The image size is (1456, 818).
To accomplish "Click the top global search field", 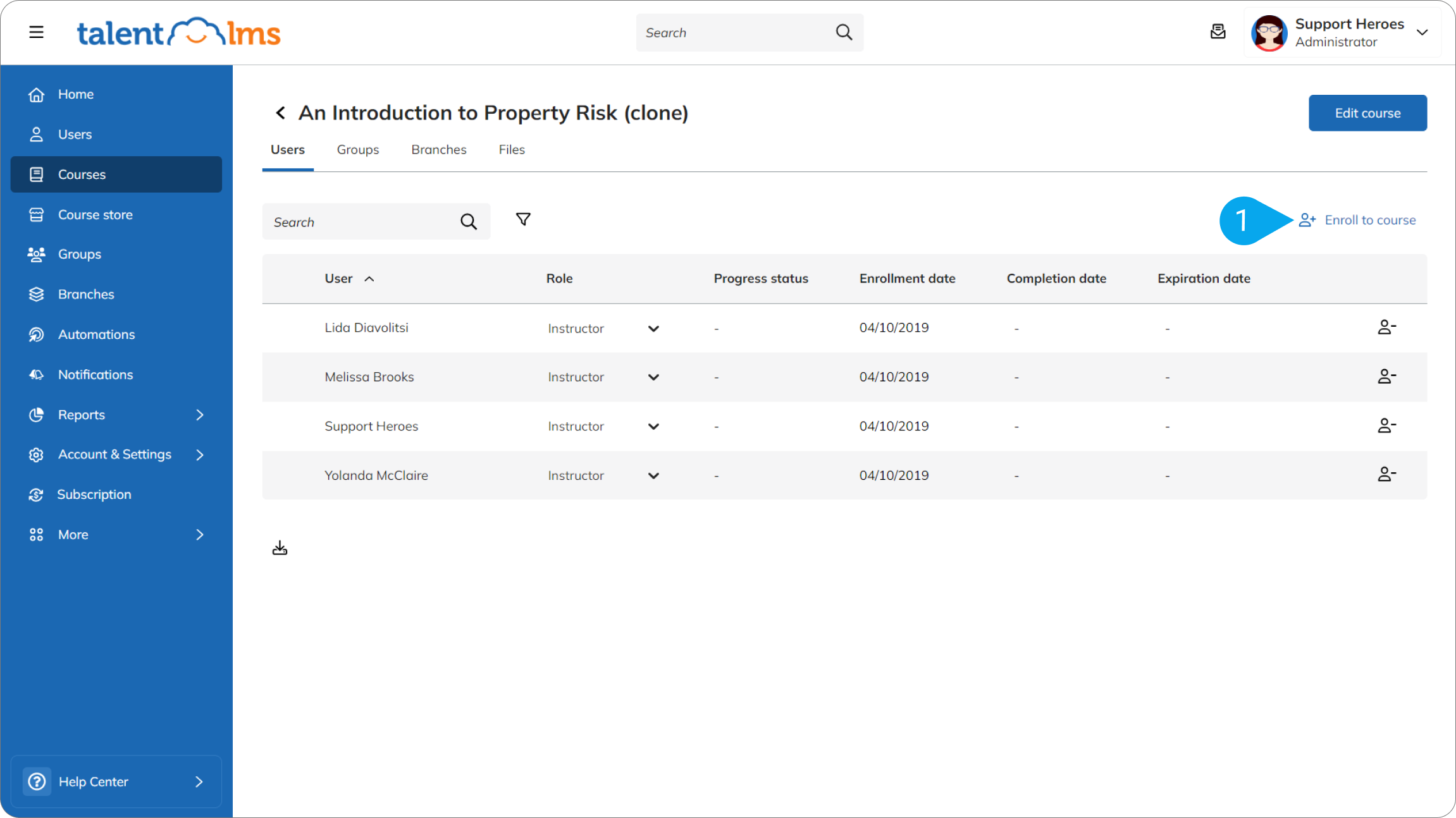I will coord(750,32).
